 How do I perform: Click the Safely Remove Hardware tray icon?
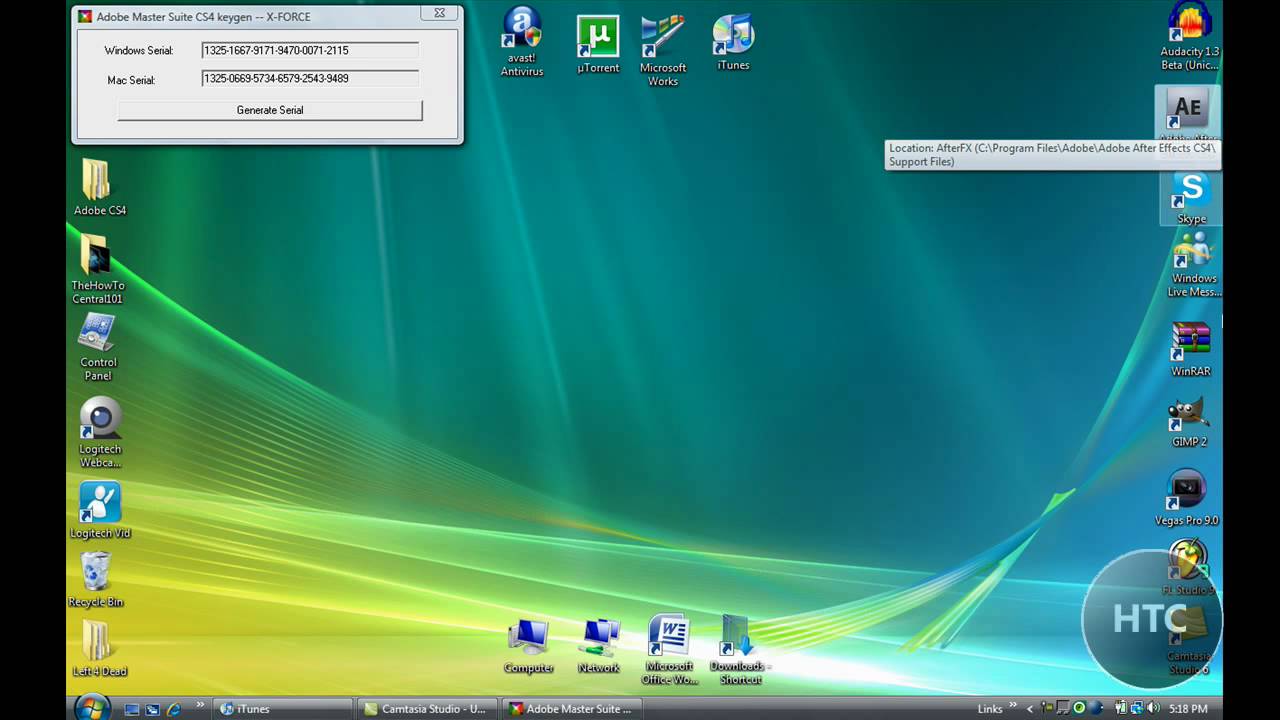[x=1046, y=708]
